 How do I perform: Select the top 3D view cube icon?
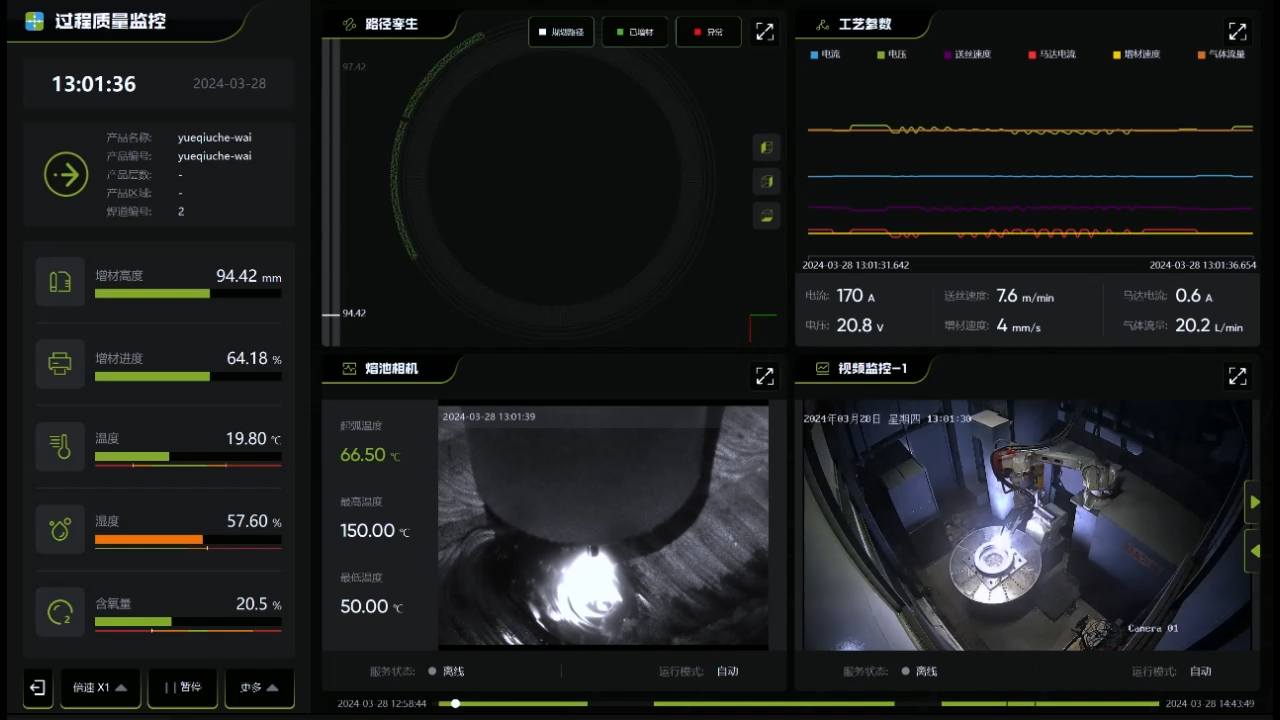[766, 148]
